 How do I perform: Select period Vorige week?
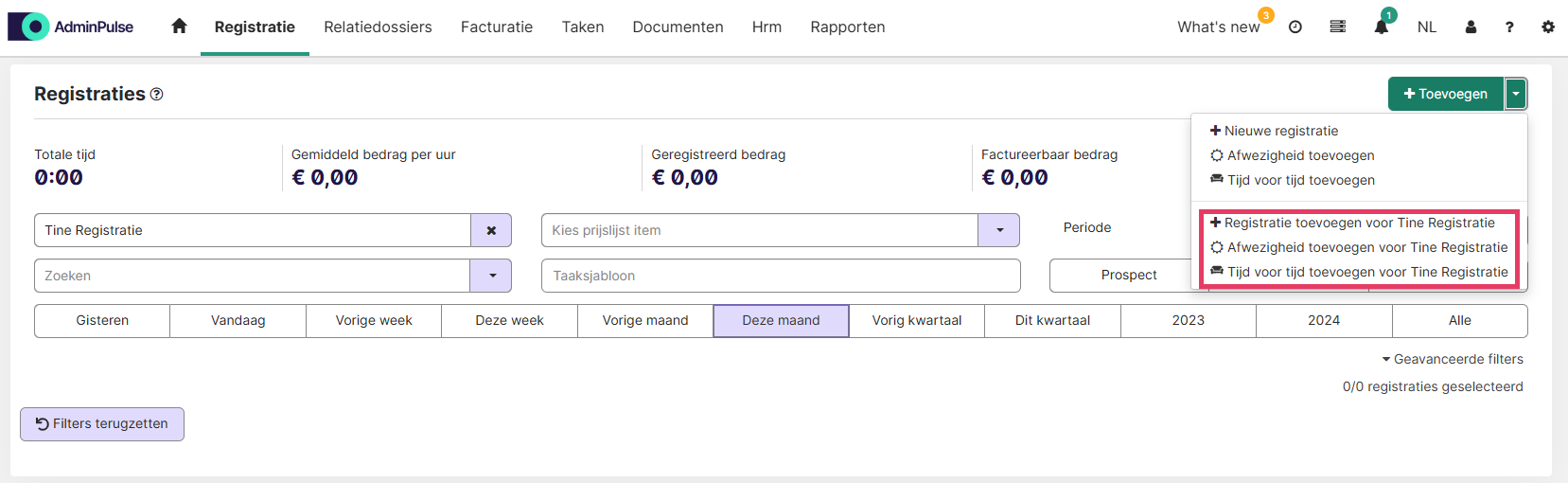click(x=374, y=320)
